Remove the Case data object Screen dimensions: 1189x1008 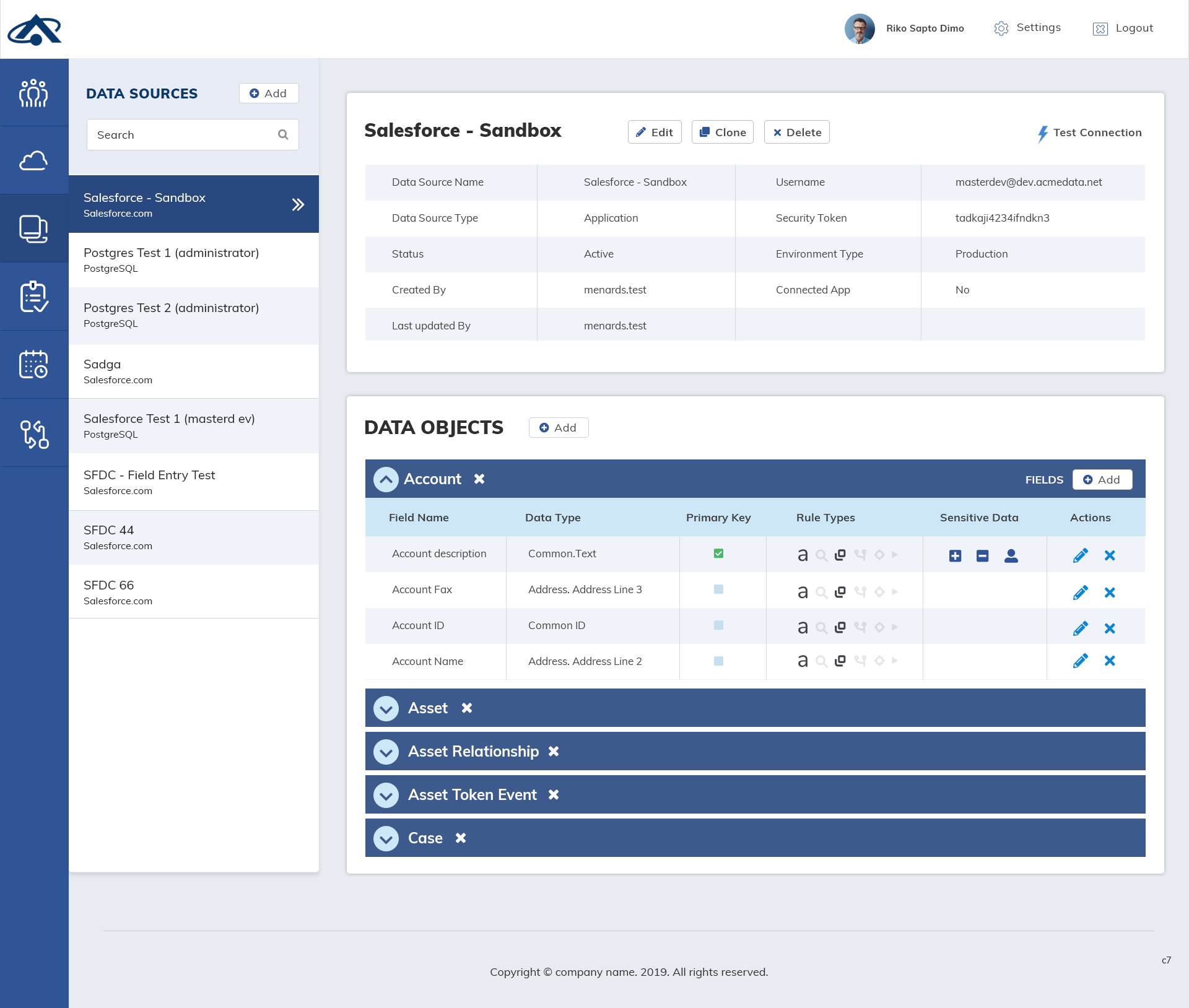click(x=461, y=838)
